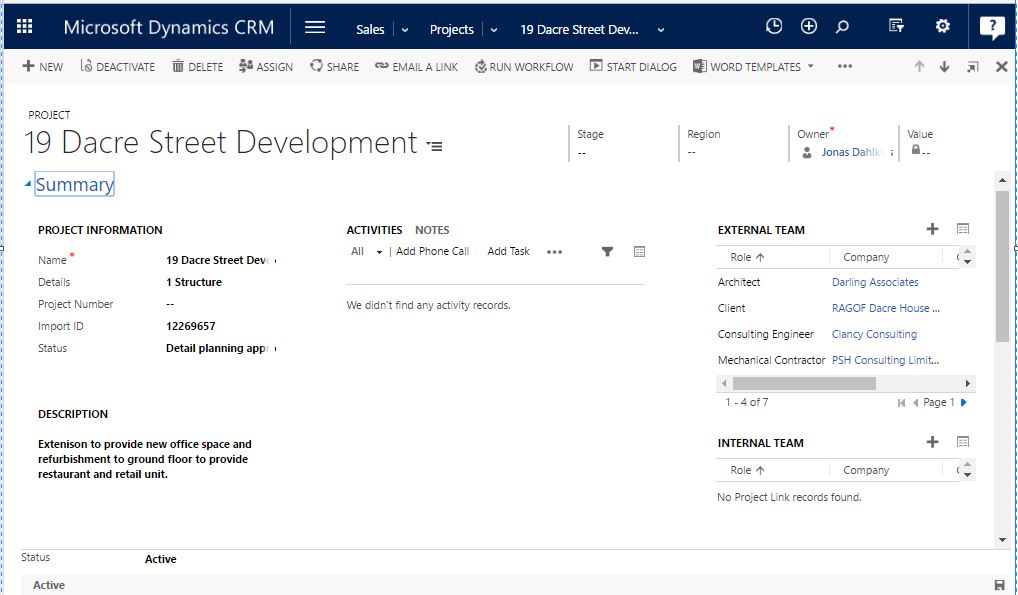Open the form selector beside project title
Viewport: 1018px width, 595px height.
pos(434,146)
